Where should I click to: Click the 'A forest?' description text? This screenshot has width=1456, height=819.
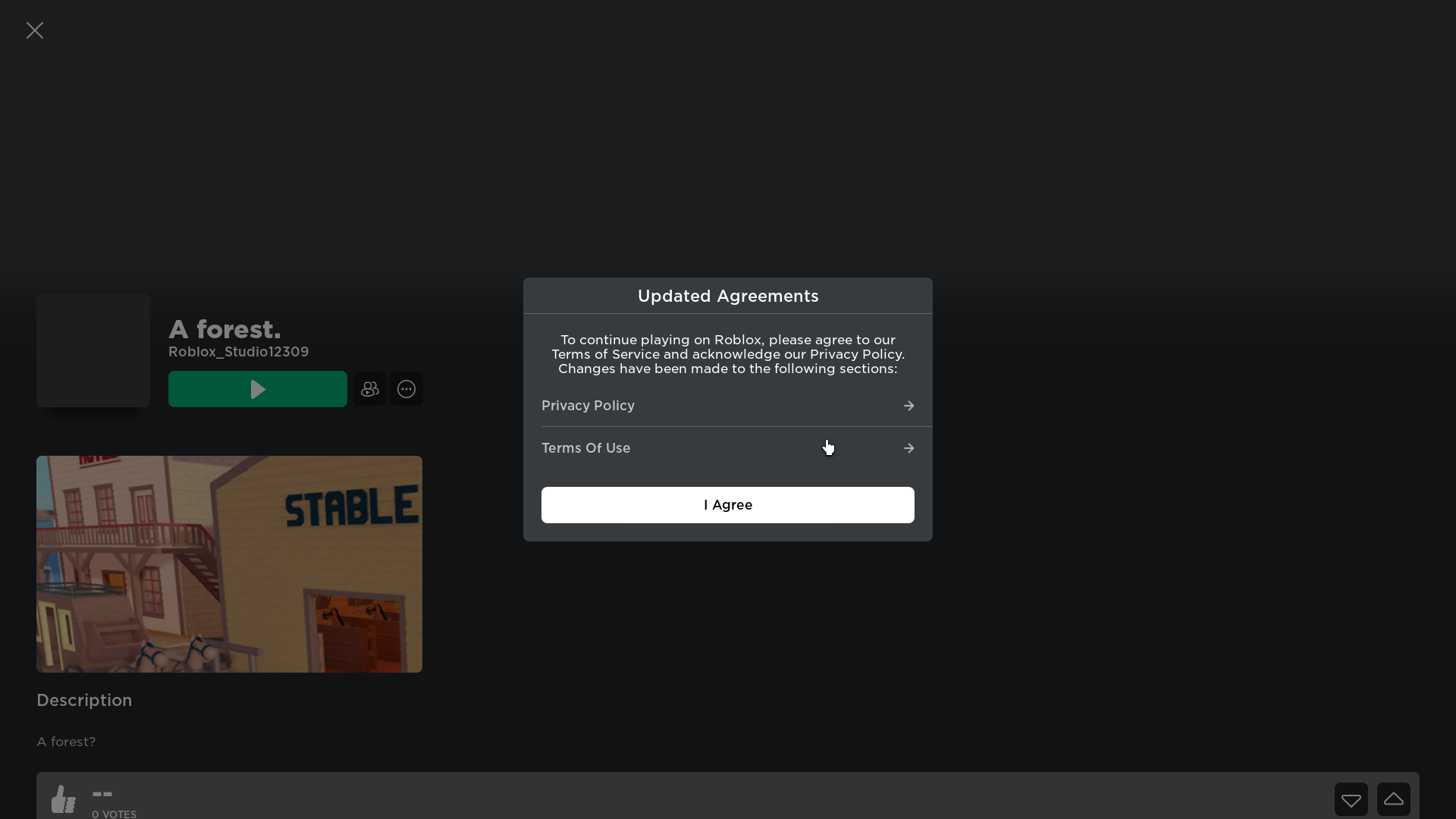(66, 742)
